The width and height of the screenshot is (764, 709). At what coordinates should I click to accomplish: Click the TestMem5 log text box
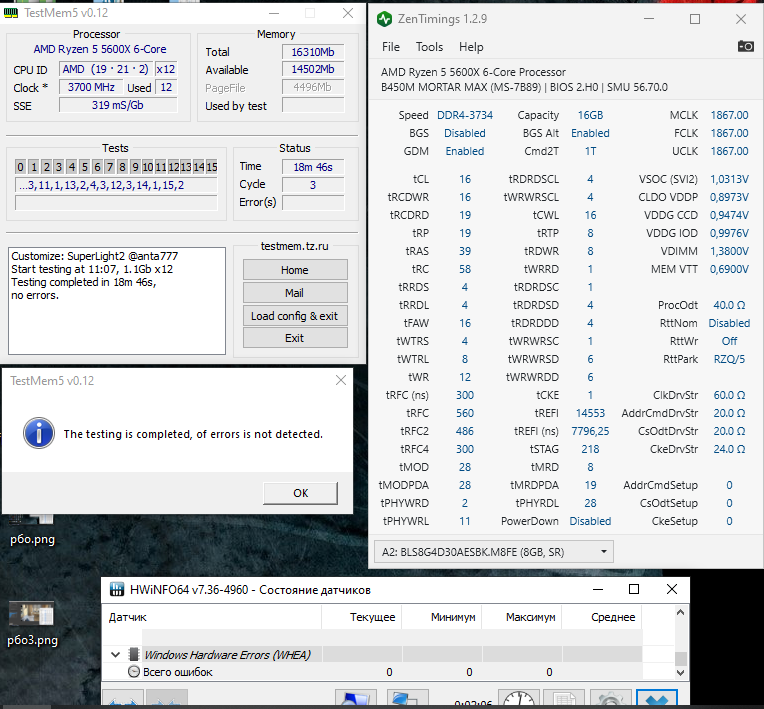point(117,301)
